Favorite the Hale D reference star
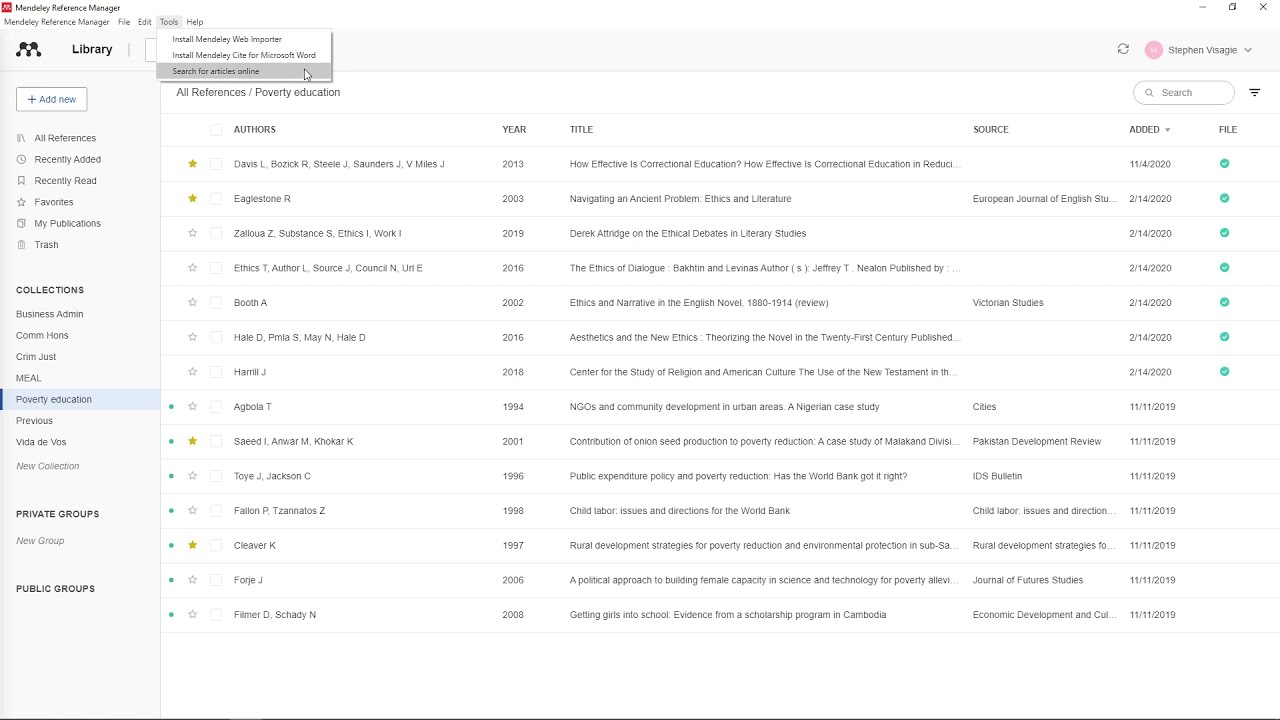The height and width of the screenshot is (720, 1280). pos(193,337)
